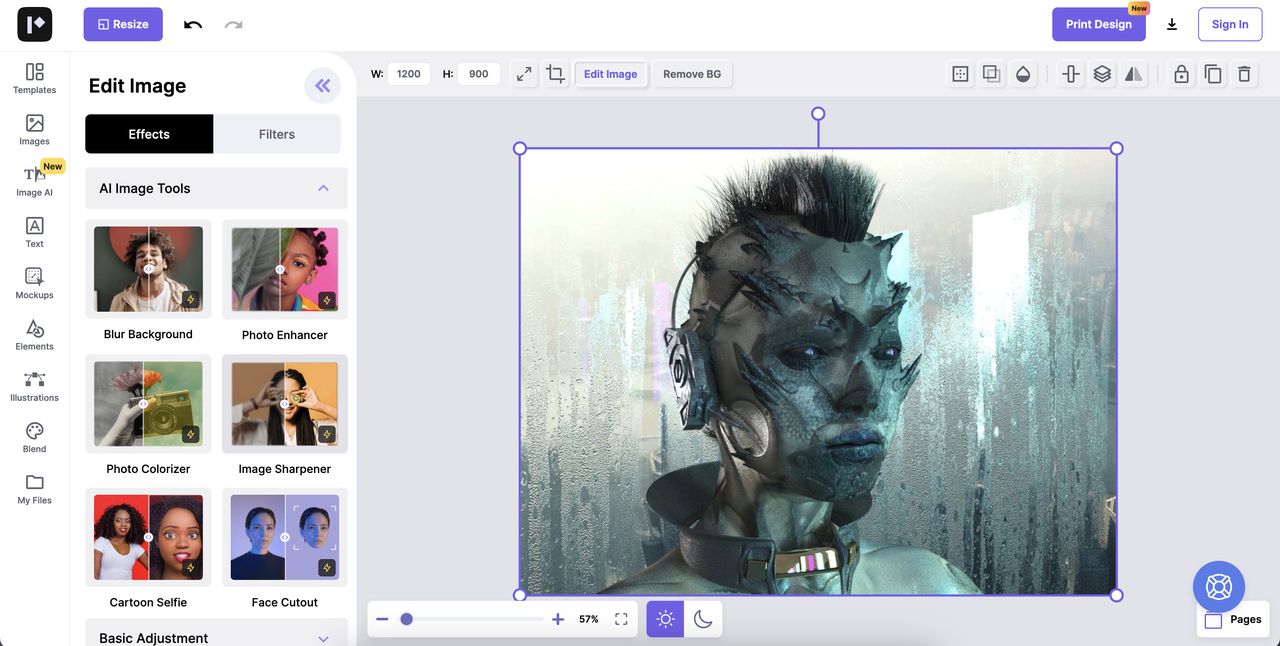Click the crop tool icon

[555, 74]
